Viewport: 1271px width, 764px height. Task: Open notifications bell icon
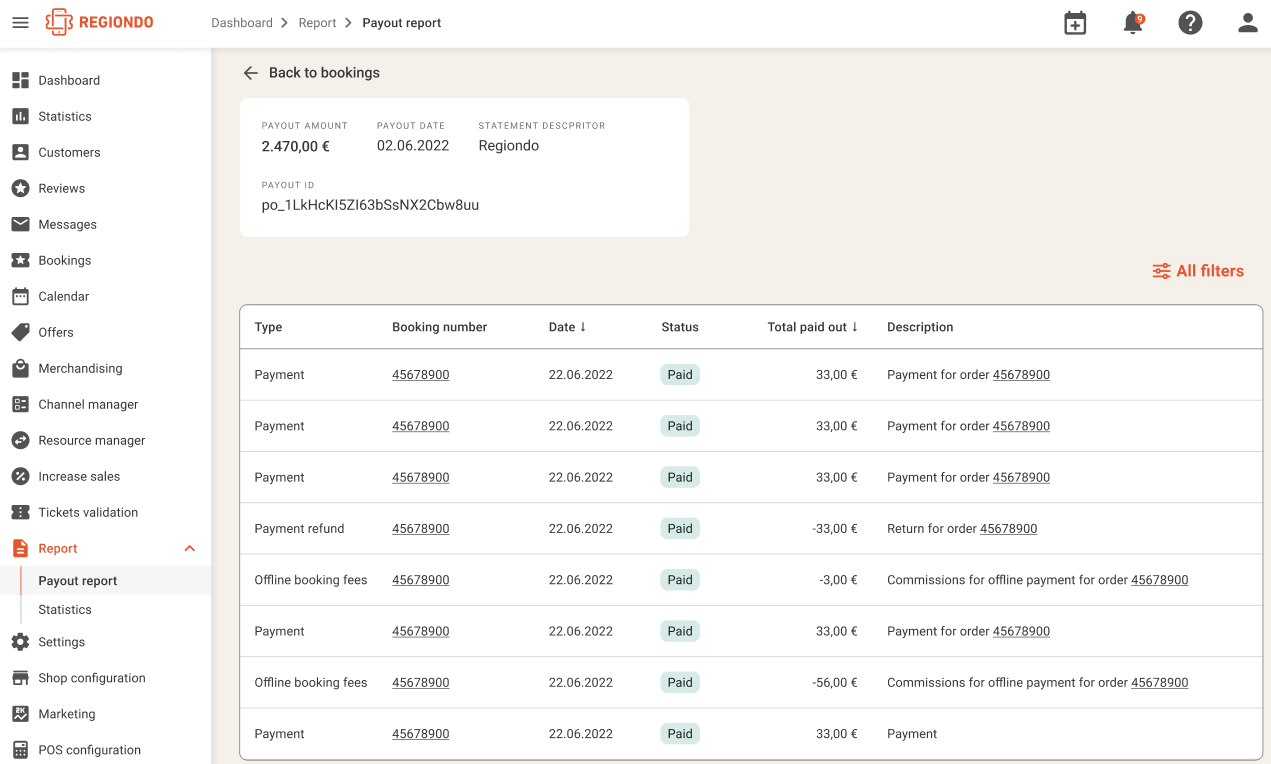[1133, 23]
